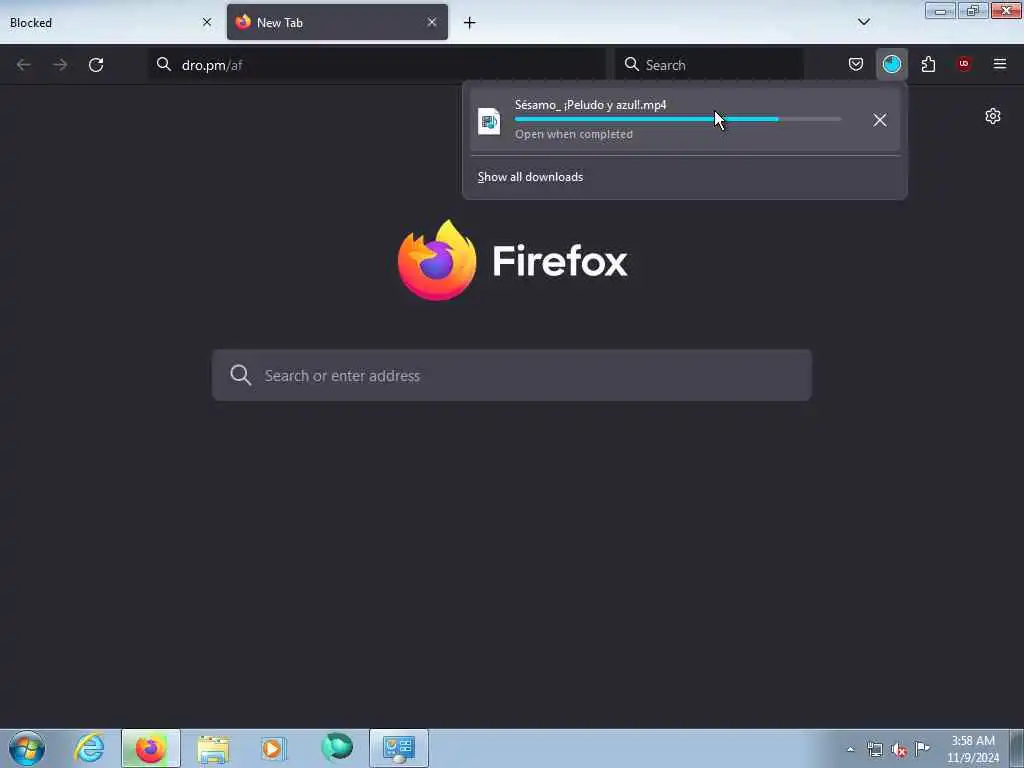Open the Extensions puzzle icon
Image resolution: width=1024 pixels, height=768 pixels.
tap(928, 64)
